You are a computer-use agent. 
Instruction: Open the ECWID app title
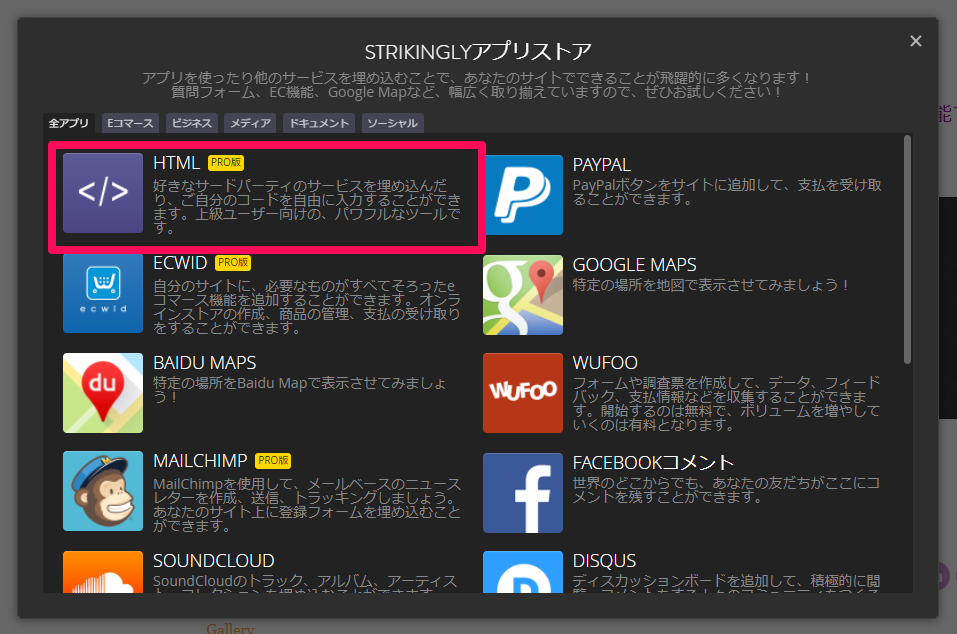tap(180, 263)
